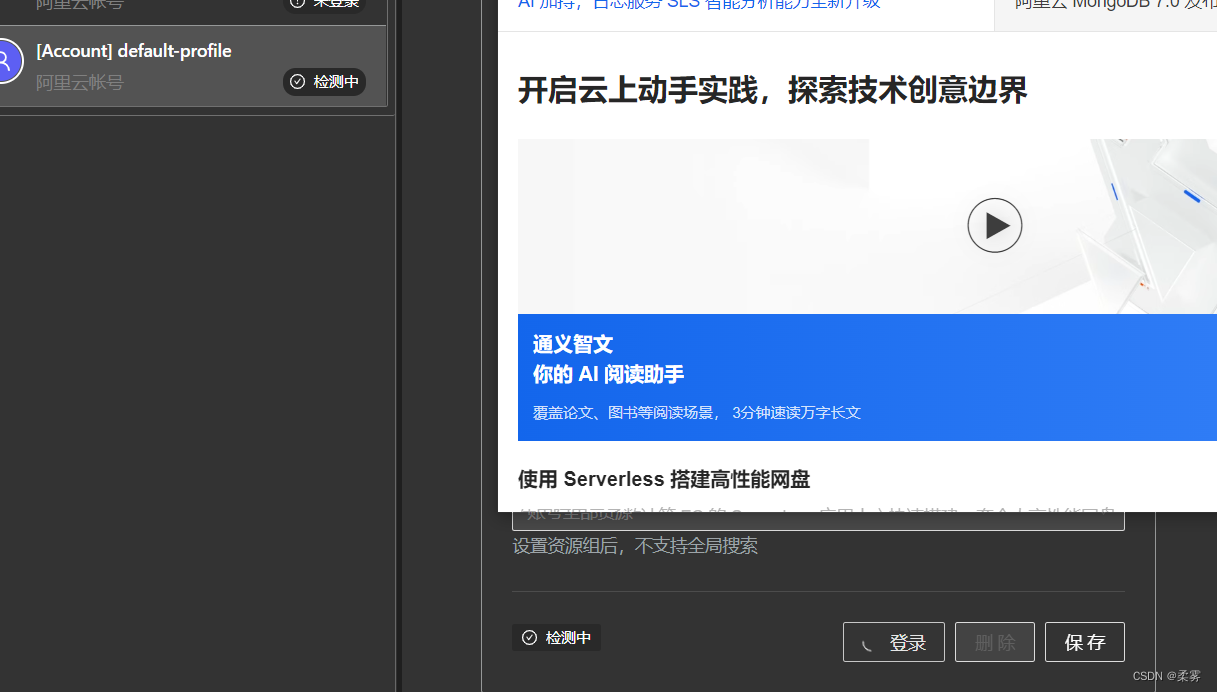Click the 检测中 status beside 登录
This screenshot has height=692, width=1217.
[x=556, y=638]
